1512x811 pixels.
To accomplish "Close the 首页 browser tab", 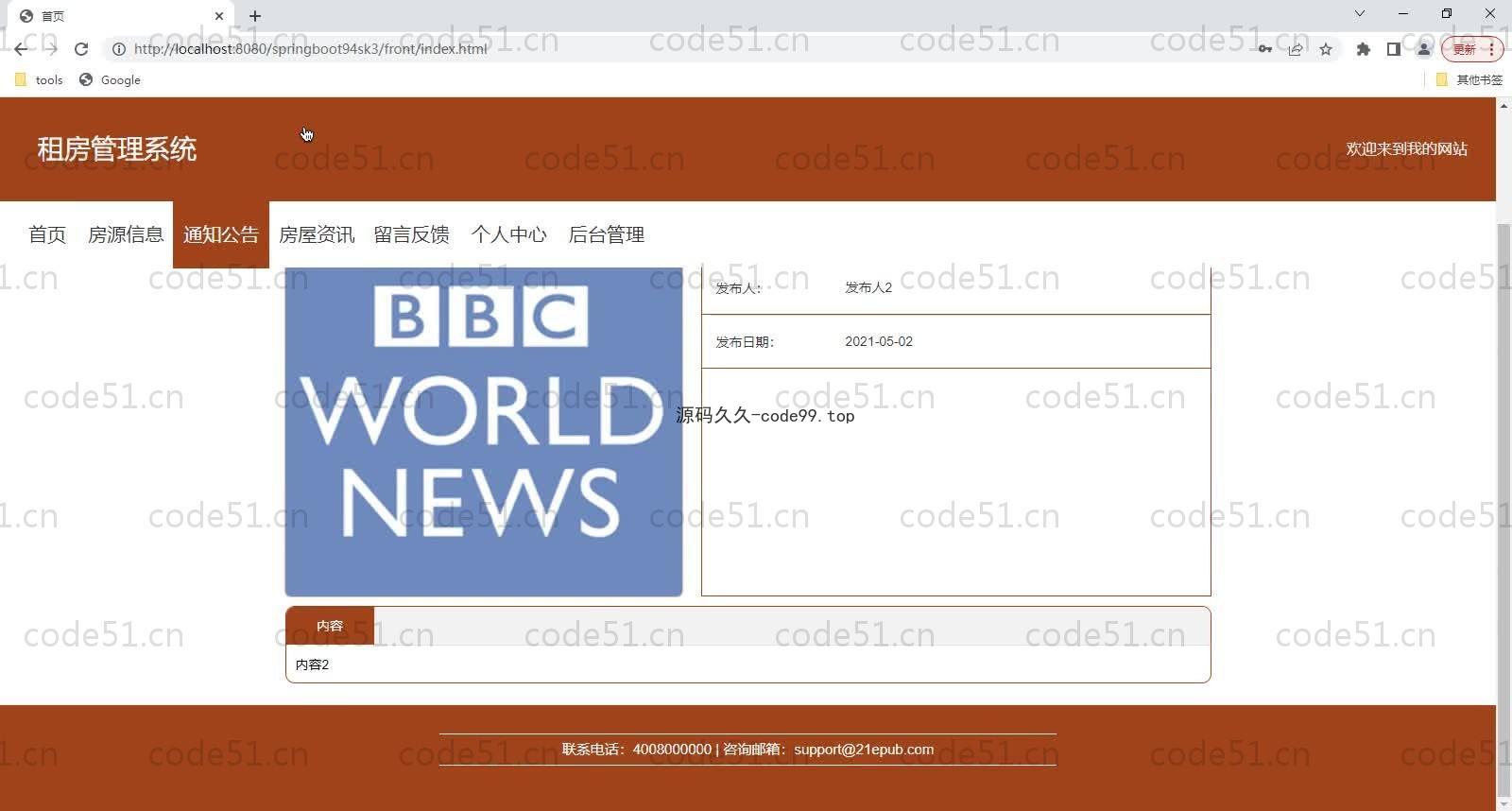I will [x=219, y=16].
